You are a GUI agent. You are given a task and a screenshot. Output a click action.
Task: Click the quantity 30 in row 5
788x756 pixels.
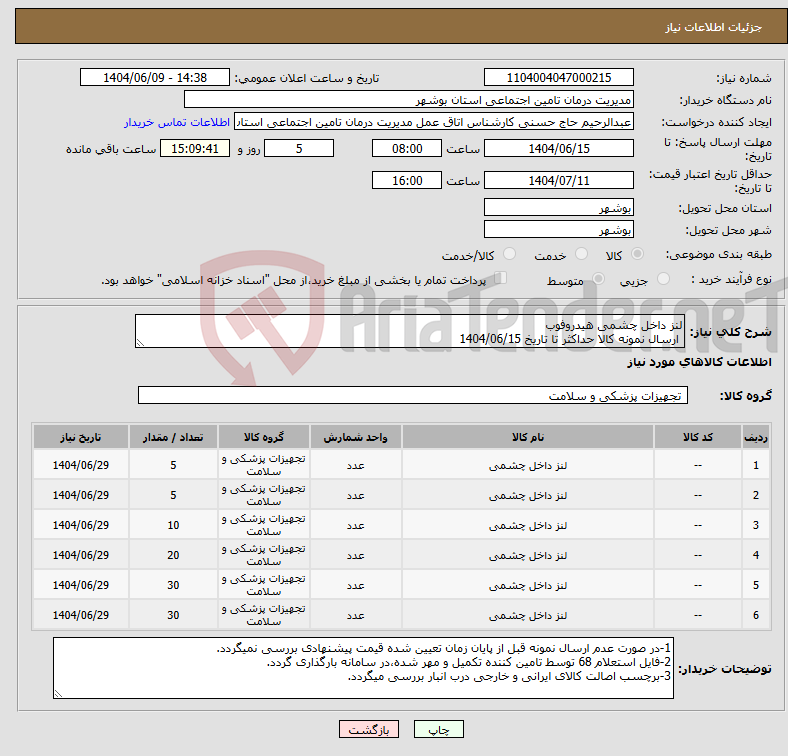tap(173, 586)
